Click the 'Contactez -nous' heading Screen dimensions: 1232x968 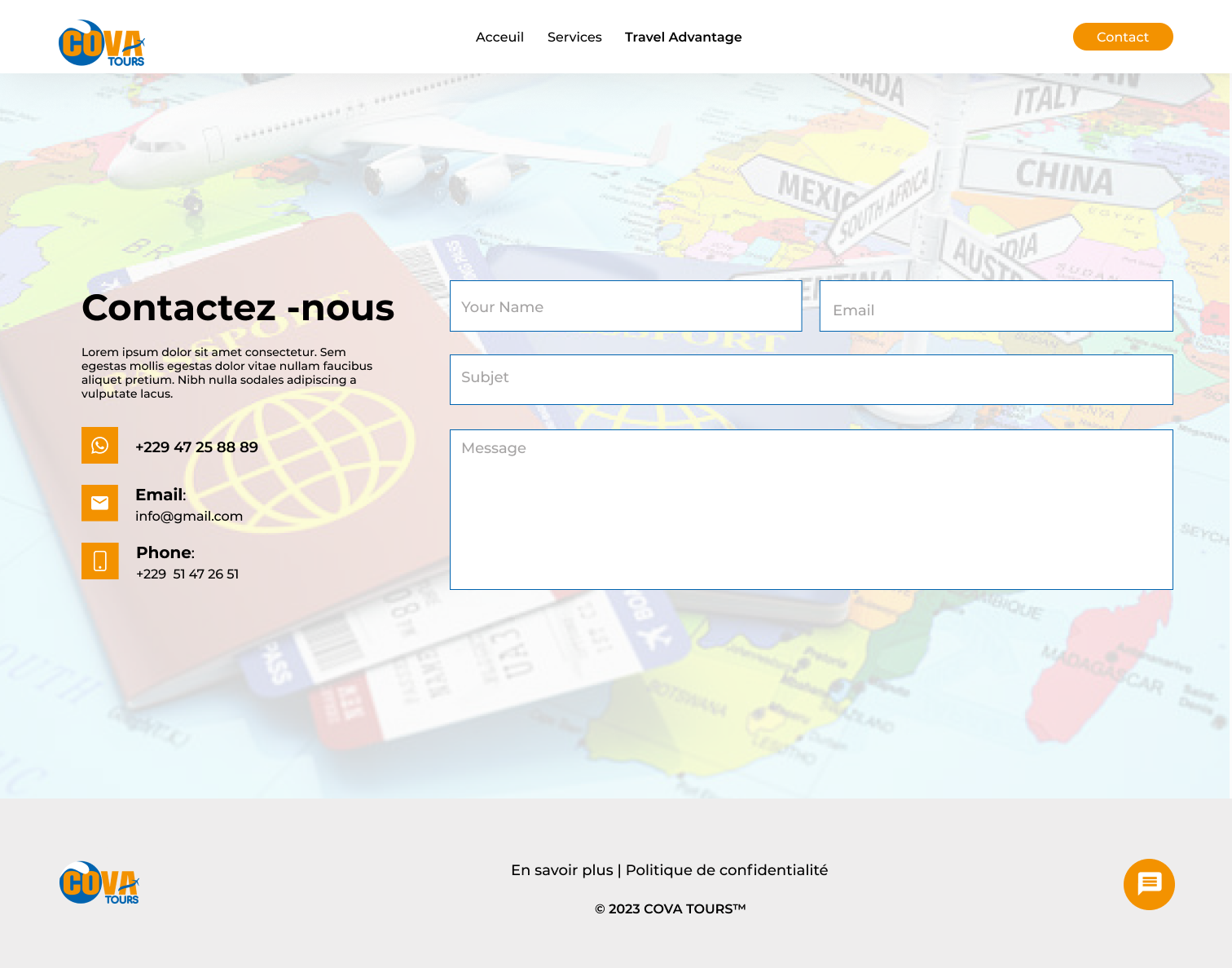238,308
